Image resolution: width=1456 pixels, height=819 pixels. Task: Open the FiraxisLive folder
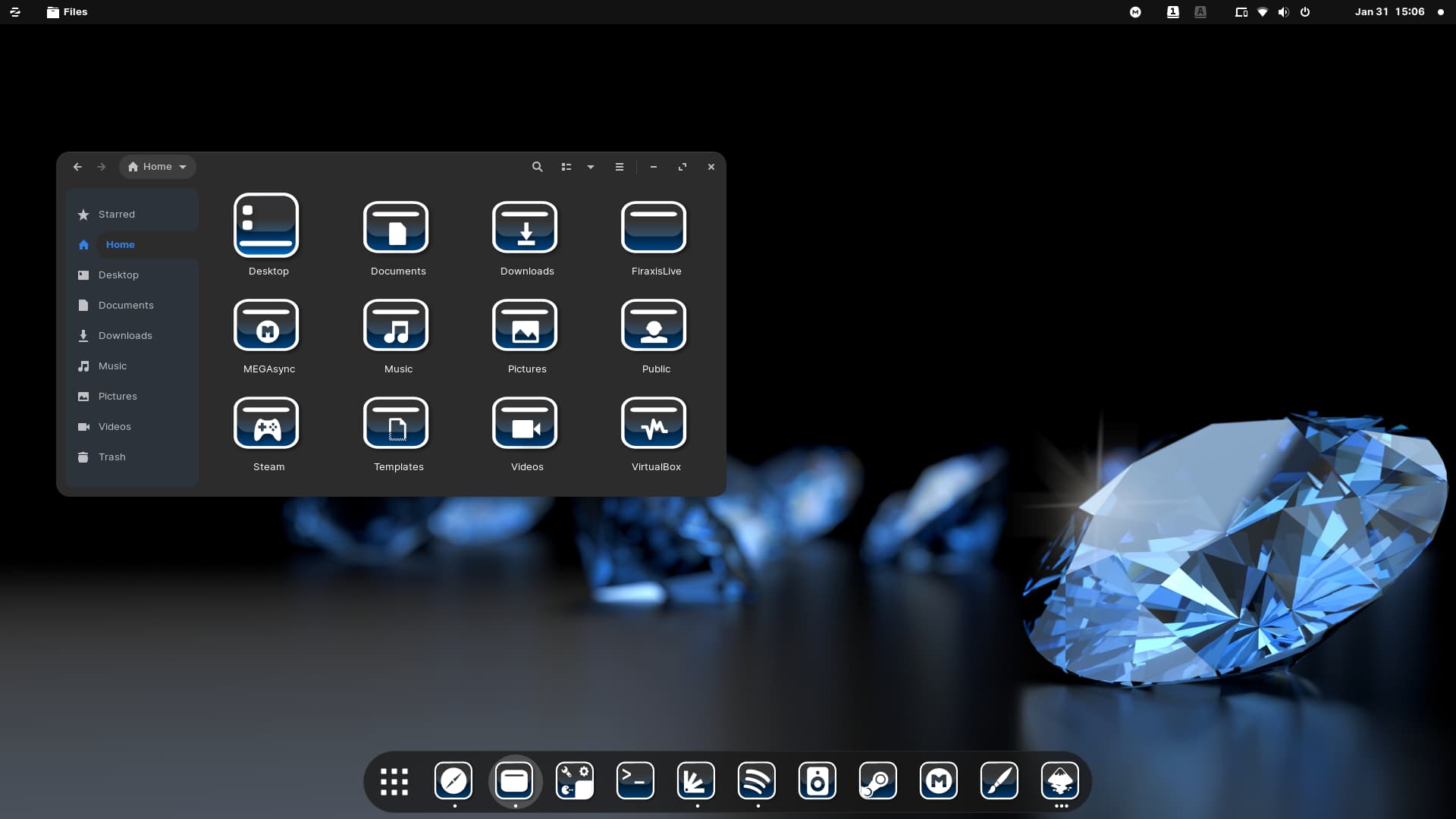654,227
